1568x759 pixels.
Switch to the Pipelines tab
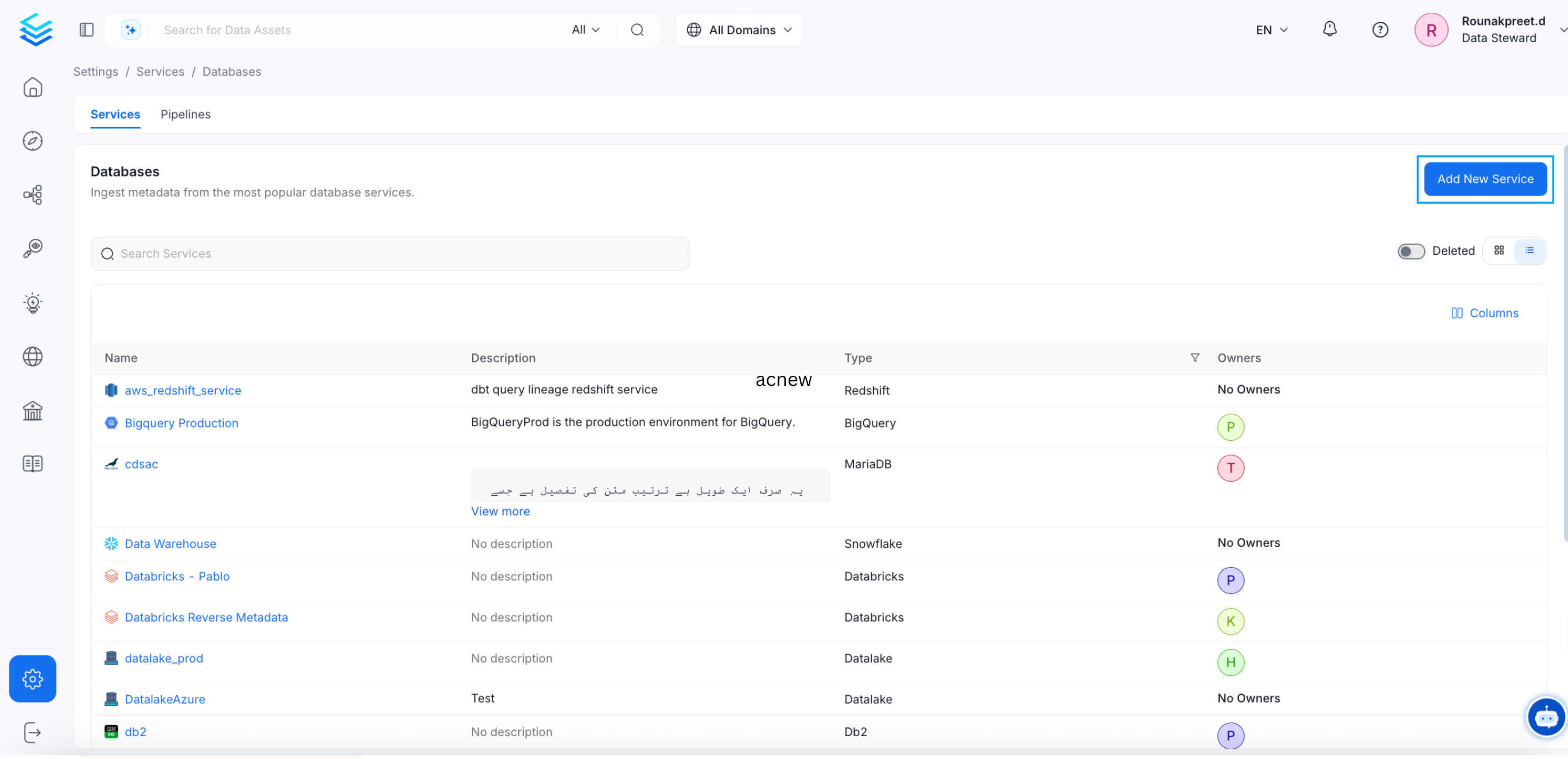pyautogui.click(x=185, y=115)
